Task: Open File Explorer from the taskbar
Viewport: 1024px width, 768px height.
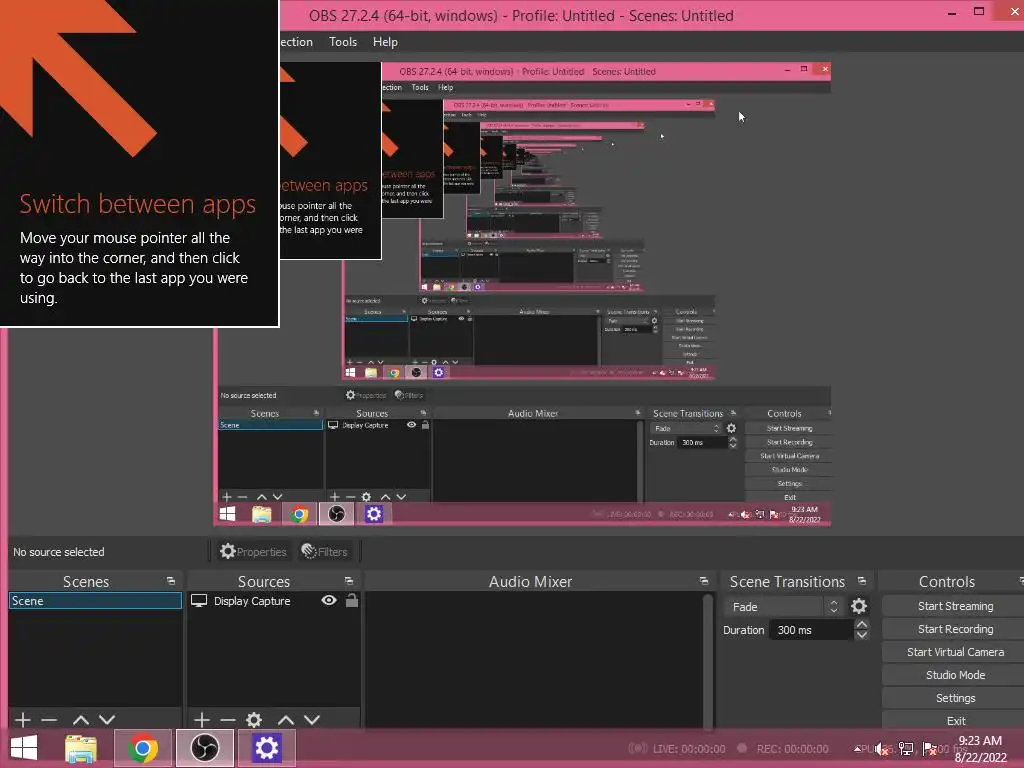Action: [x=81, y=748]
